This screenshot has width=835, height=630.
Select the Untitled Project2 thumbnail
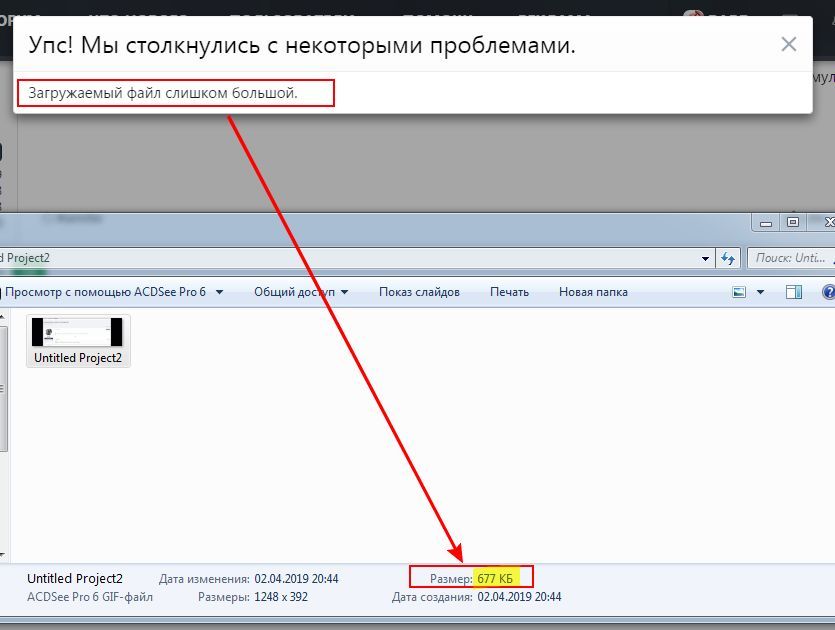78,341
